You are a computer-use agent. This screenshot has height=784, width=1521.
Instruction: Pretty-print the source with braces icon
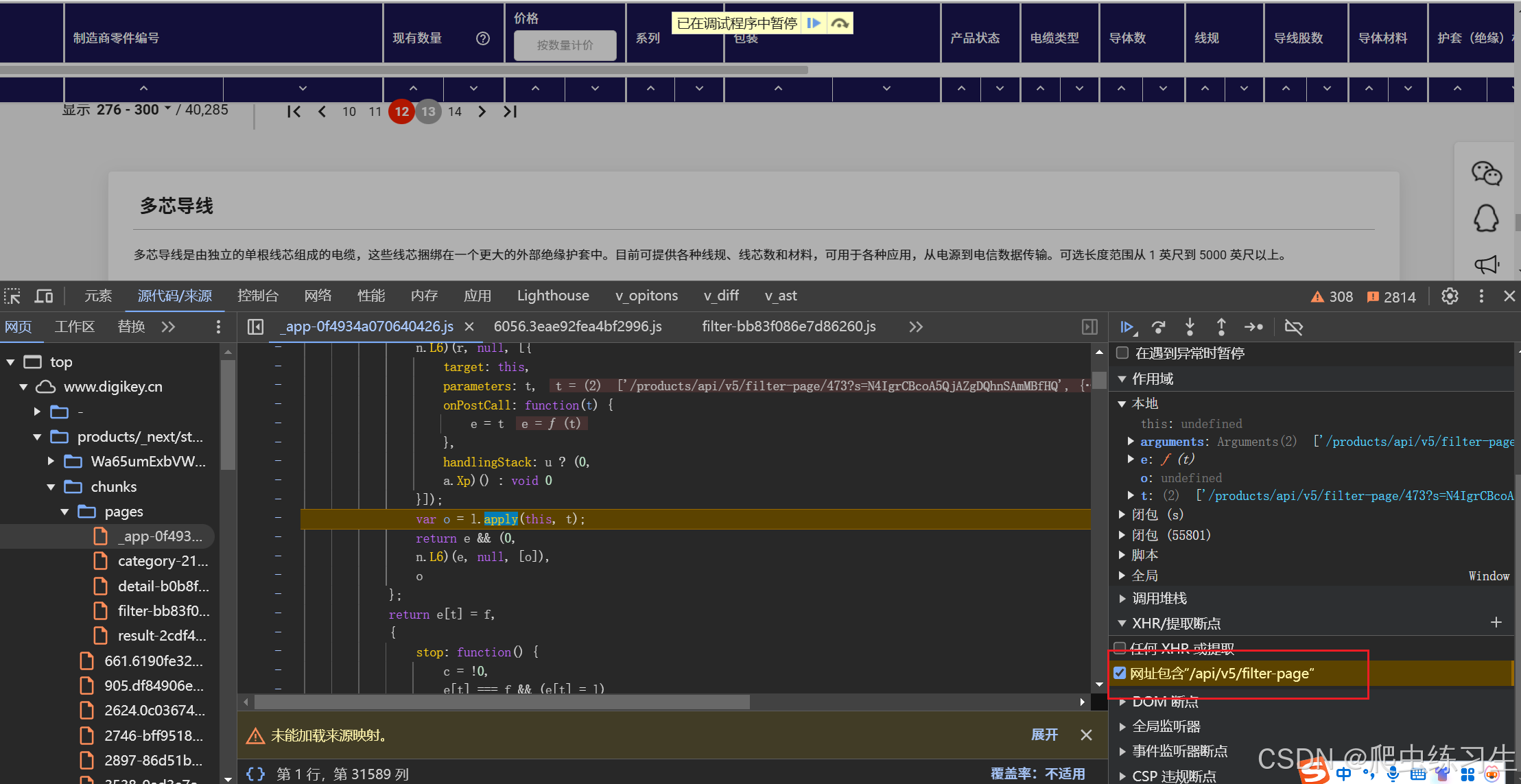(255, 774)
